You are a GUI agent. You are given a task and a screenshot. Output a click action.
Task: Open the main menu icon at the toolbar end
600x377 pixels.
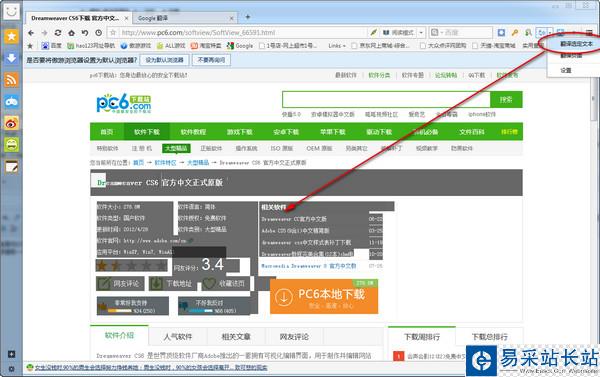589,33
